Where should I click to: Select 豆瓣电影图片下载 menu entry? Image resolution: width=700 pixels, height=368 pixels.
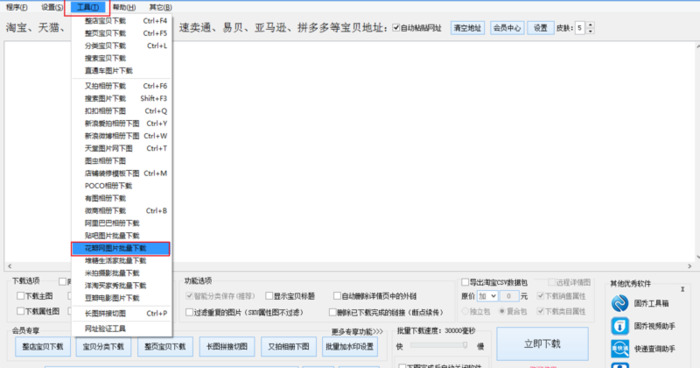[x=121, y=298]
